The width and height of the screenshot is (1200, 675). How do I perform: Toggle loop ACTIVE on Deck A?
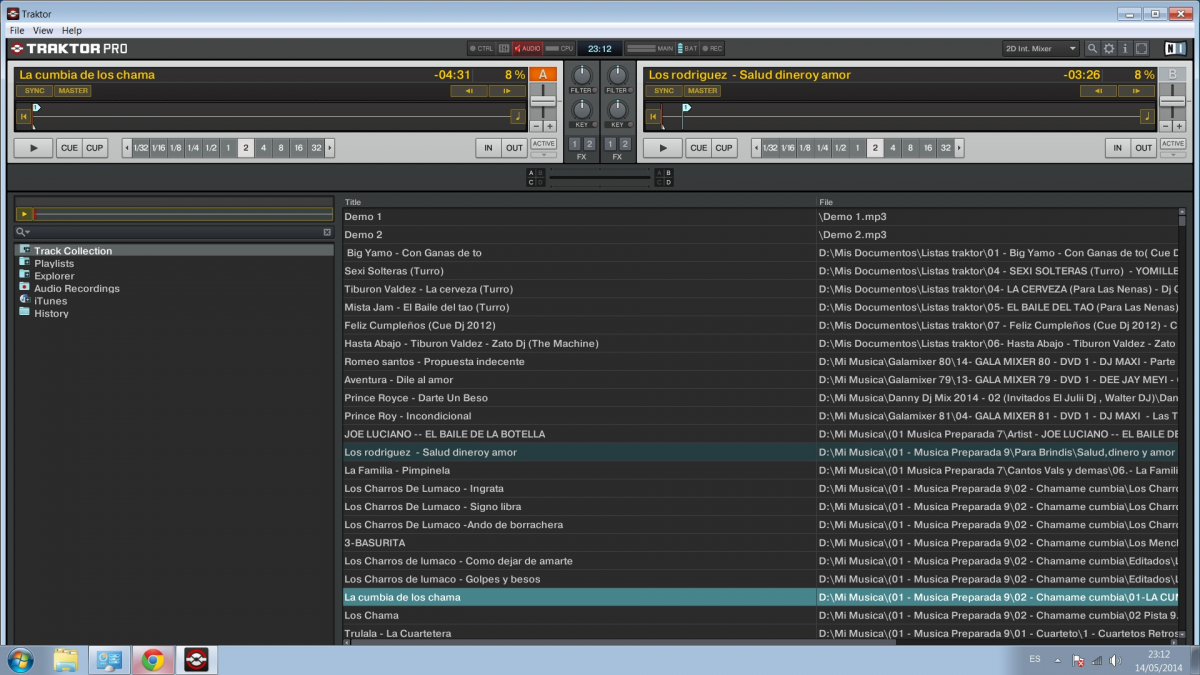(x=543, y=144)
